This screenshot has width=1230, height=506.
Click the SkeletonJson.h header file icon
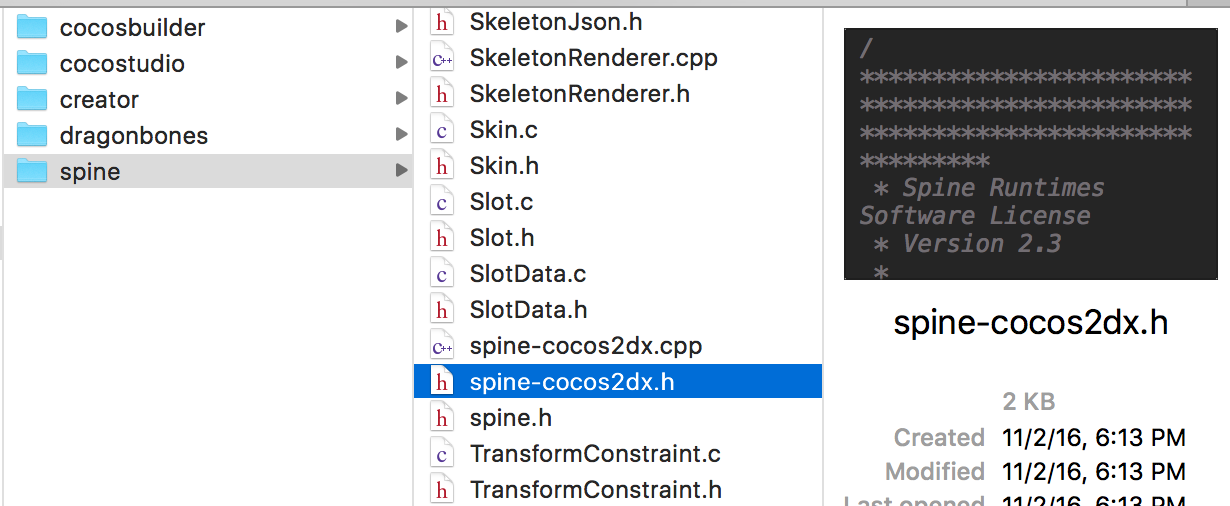tap(441, 22)
